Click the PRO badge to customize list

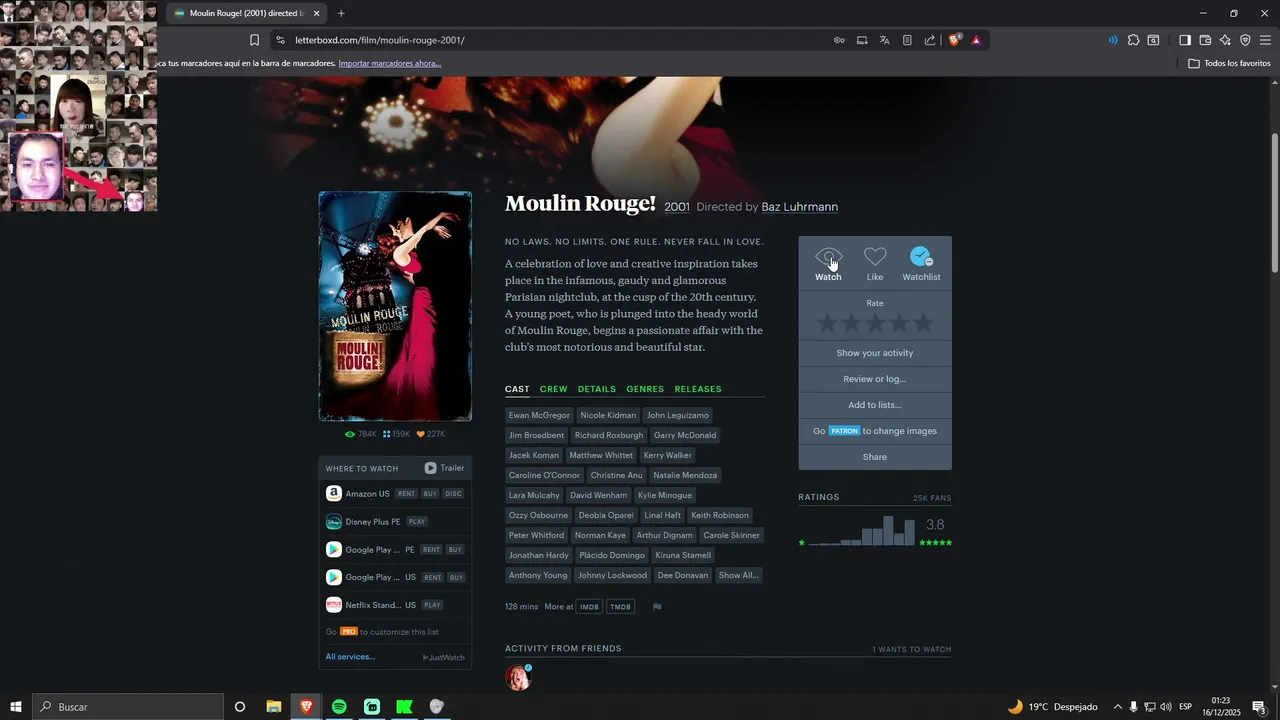(348, 632)
